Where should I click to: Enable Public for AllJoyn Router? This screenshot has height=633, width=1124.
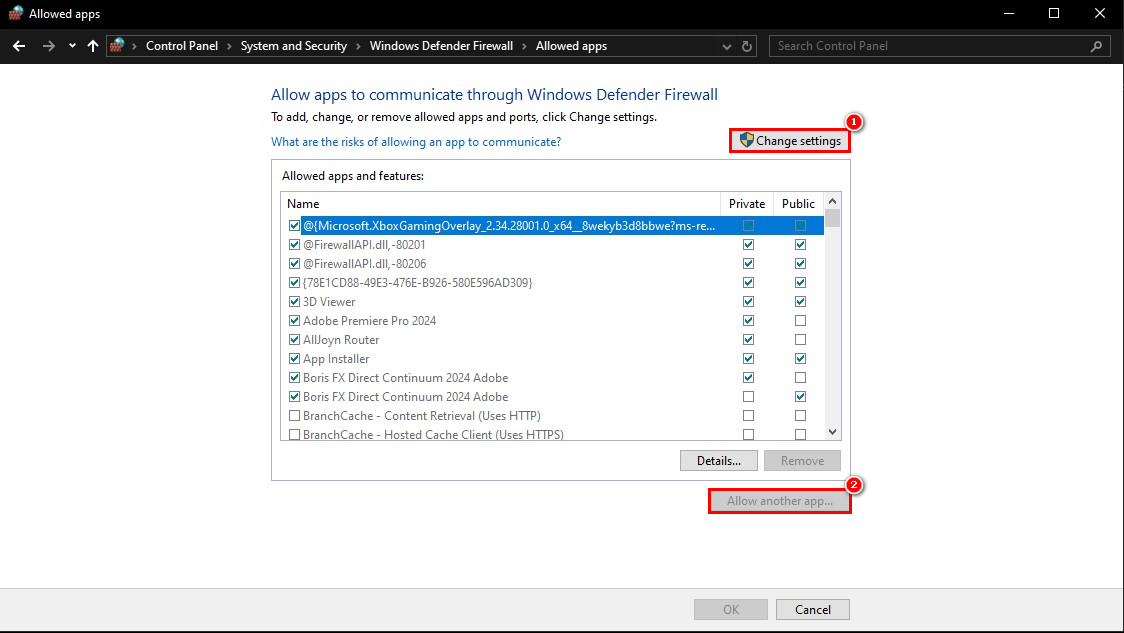pyautogui.click(x=800, y=340)
